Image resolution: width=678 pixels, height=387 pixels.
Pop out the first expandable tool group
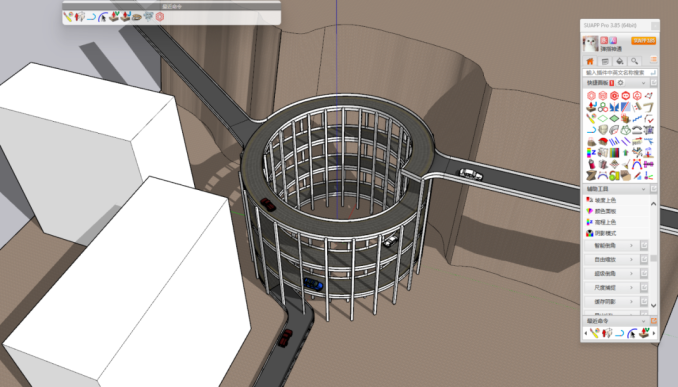click(644, 246)
